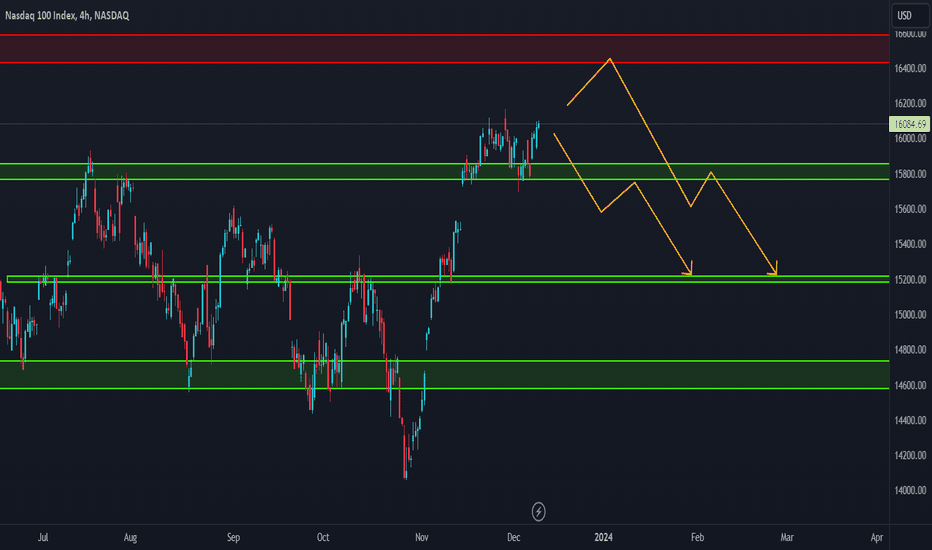Click the 14200.00 price axis label
932x550 pixels.
pos(910,455)
